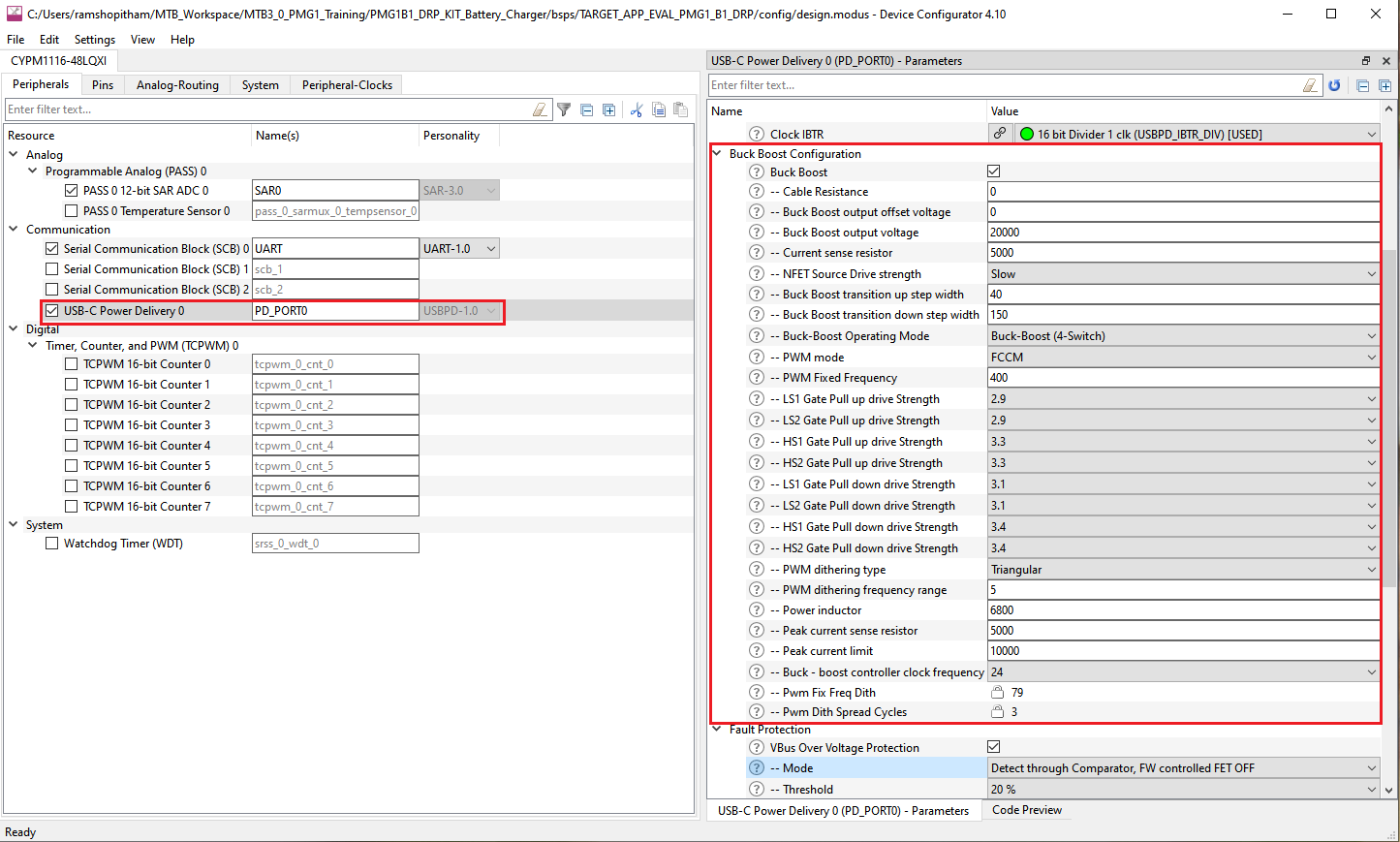This screenshot has width=1400, height=842.
Task: Collapse the Communication resource group
Action: (14, 230)
